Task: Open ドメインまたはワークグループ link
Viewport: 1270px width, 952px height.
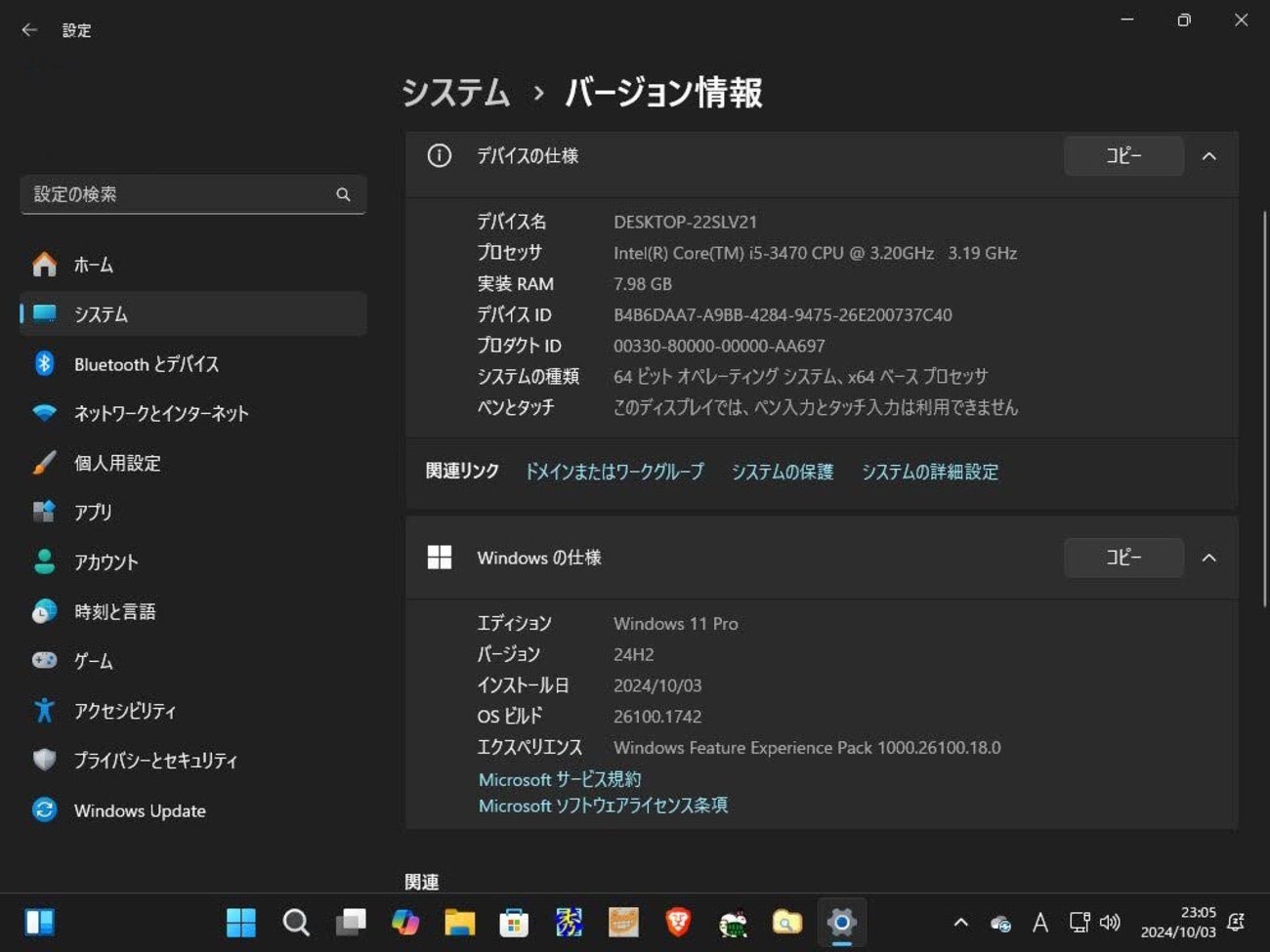Action: 614,472
